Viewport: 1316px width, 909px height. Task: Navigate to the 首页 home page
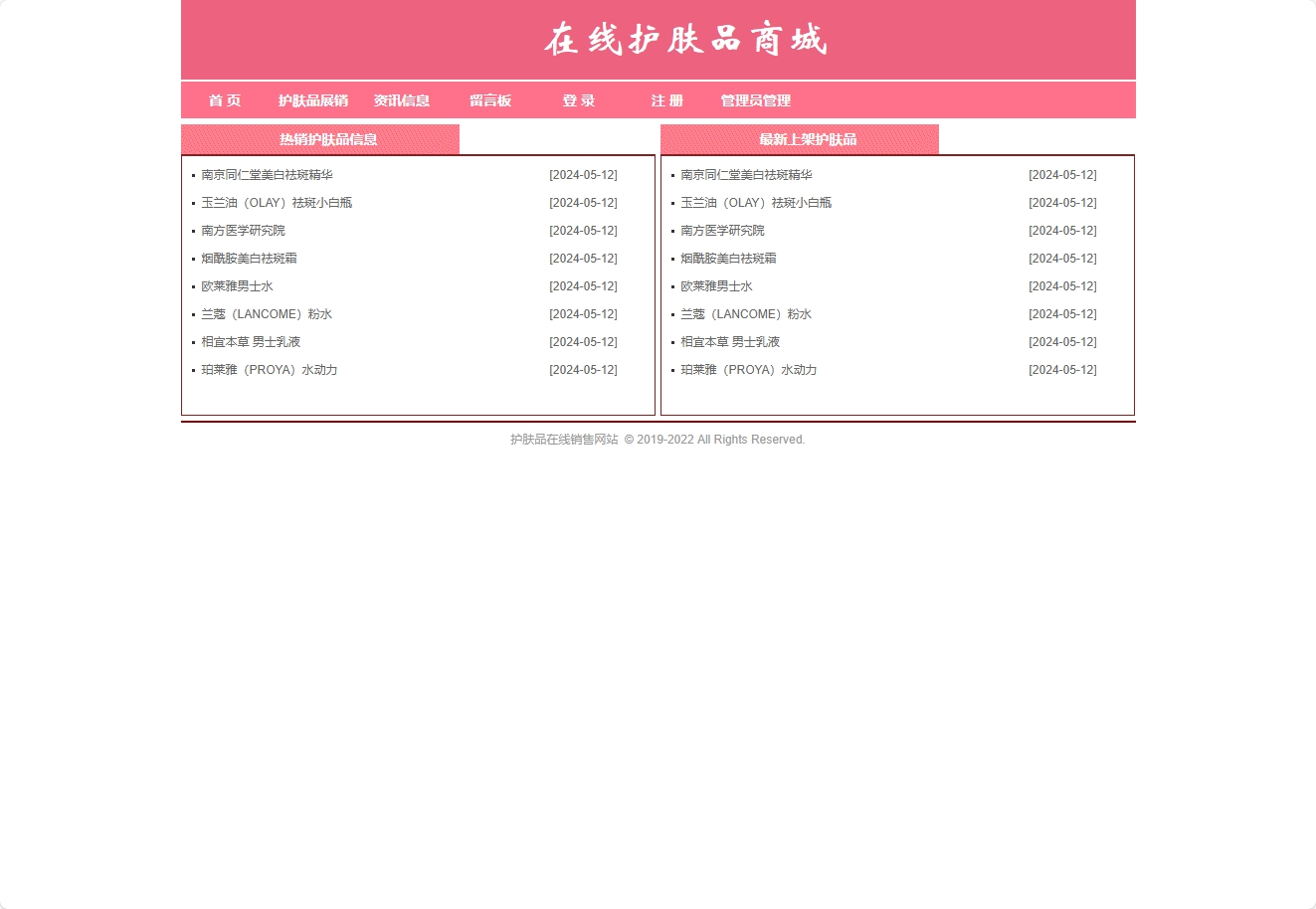coord(224,100)
